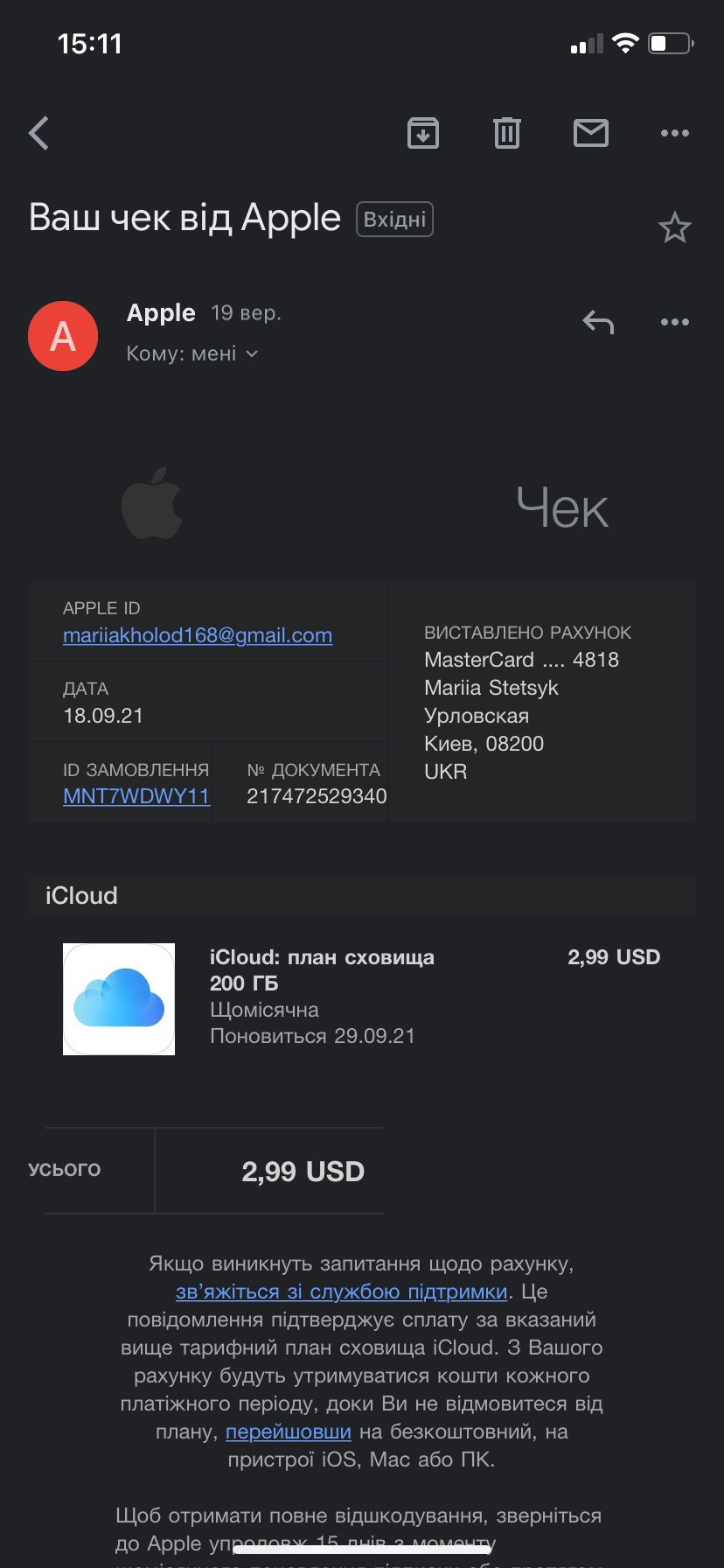724x1568 pixels.
Task: Follow the 'перейшовши' link
Action: pos(289,1431)
